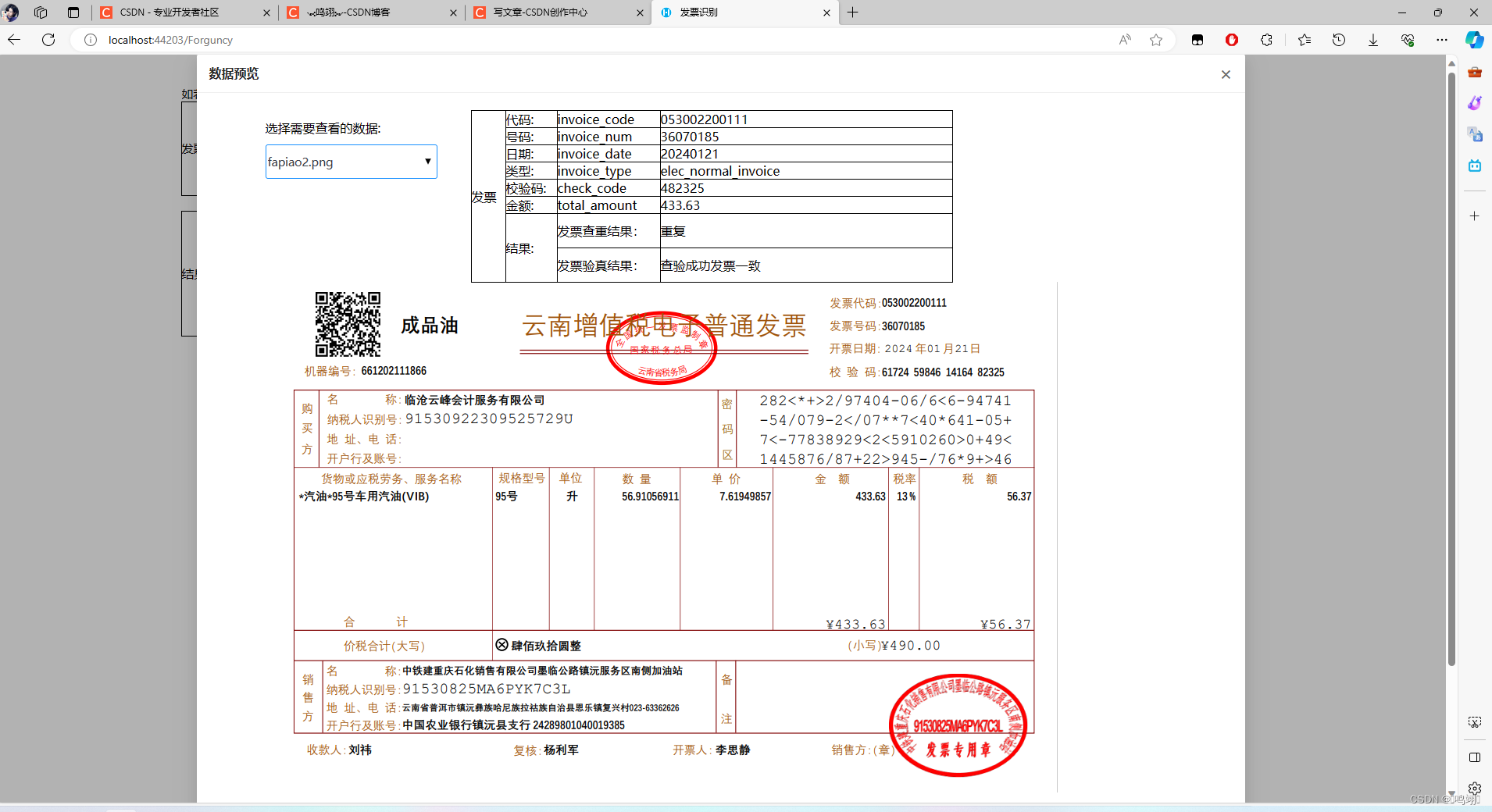Screen dimensions: 1492x812
Task: Close the 数据预览 dialog
Action: 1226,74
